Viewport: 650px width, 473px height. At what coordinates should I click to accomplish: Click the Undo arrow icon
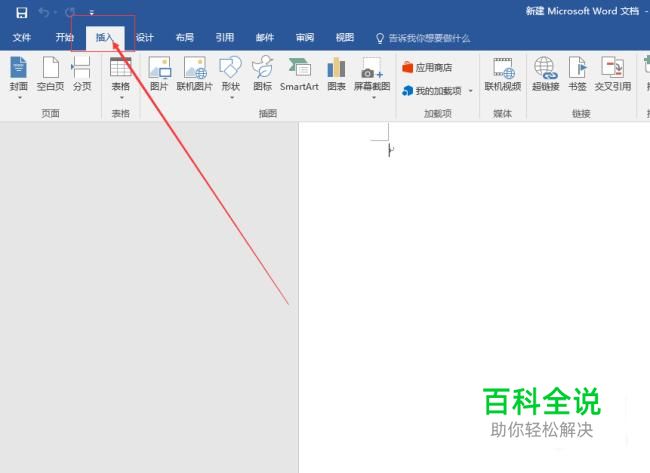44,12
